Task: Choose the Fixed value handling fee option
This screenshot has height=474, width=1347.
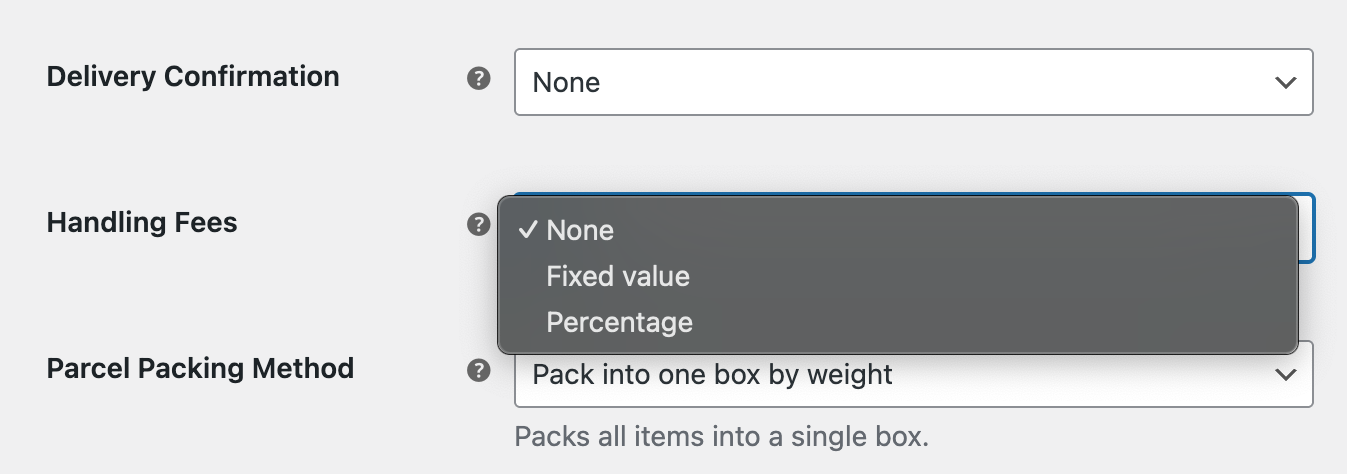Action: click(618, 276)
